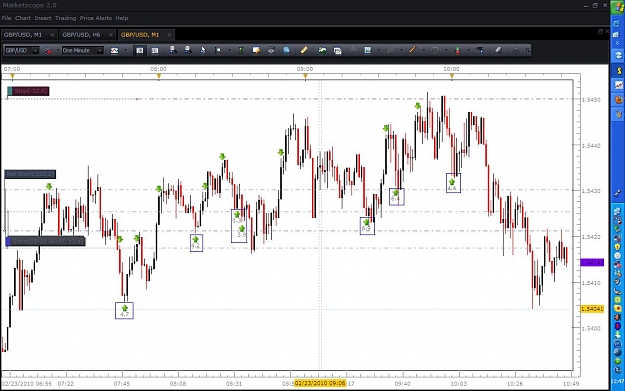Viewport: 625px width, 391px height.
Task: Click the 10:00 time marker triangle
Action: (x=452, y=76)
